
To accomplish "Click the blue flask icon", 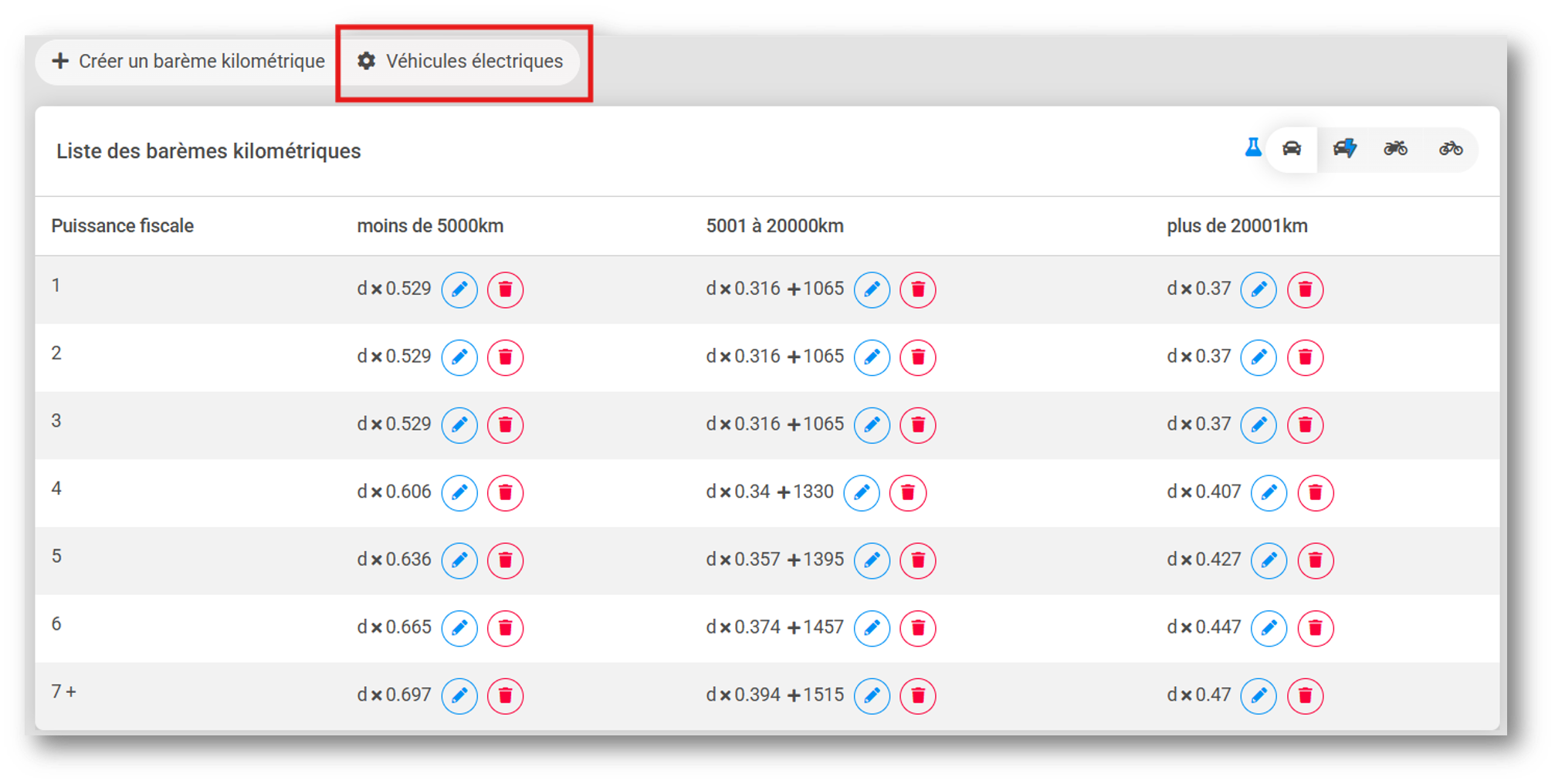I will (x=1252, y=147).
